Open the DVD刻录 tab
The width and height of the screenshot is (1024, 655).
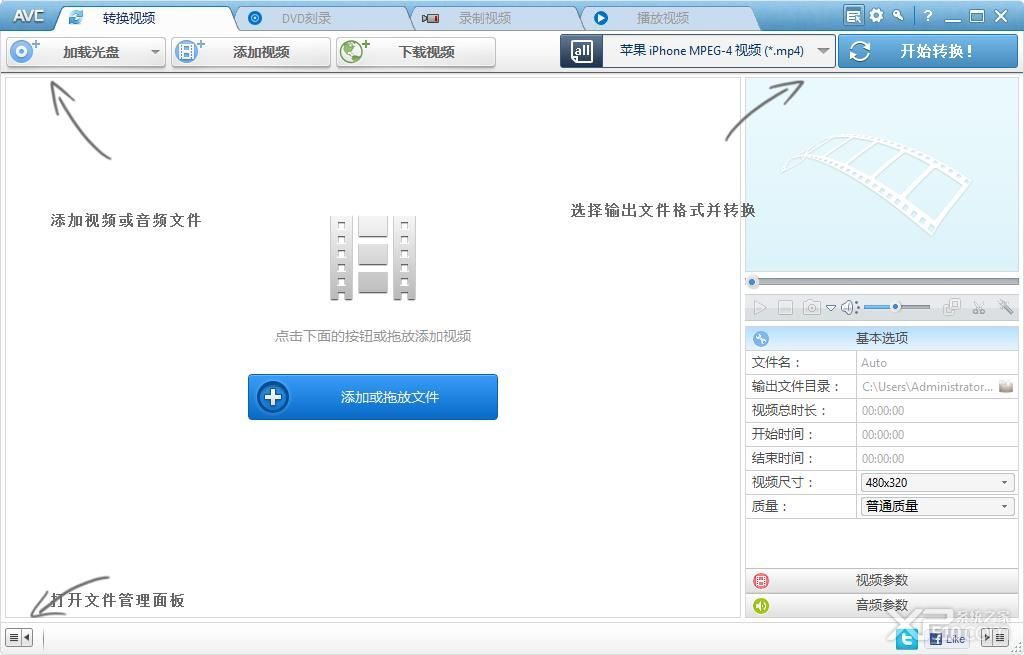323,18
